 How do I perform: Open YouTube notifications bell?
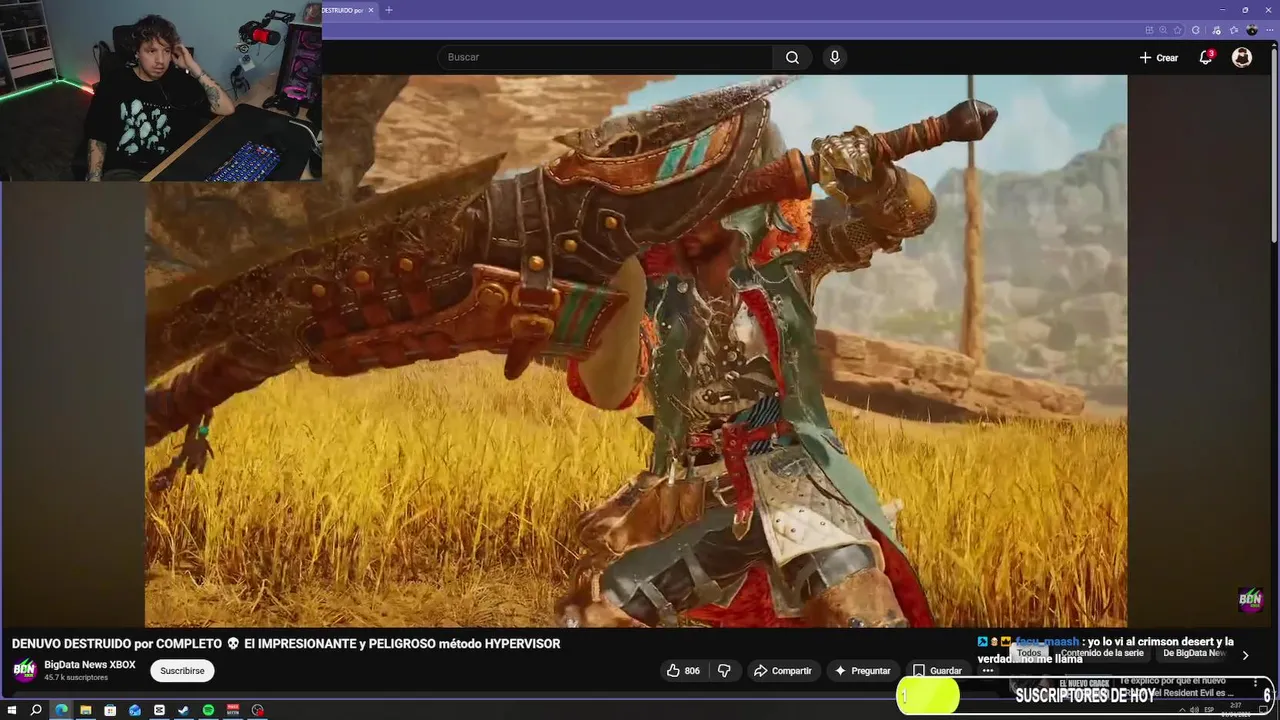pos(1206,57)
